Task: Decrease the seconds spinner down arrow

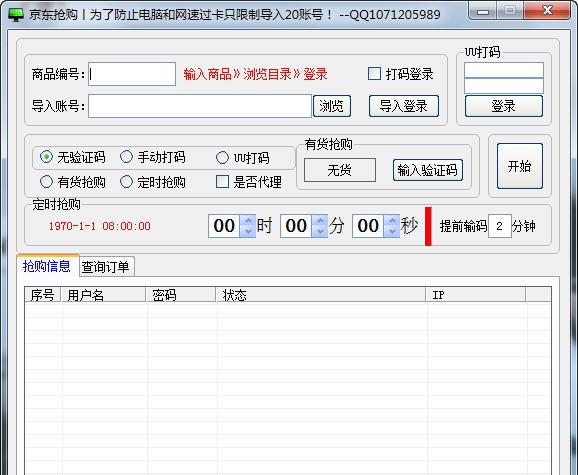Action: tap(392, 232)
